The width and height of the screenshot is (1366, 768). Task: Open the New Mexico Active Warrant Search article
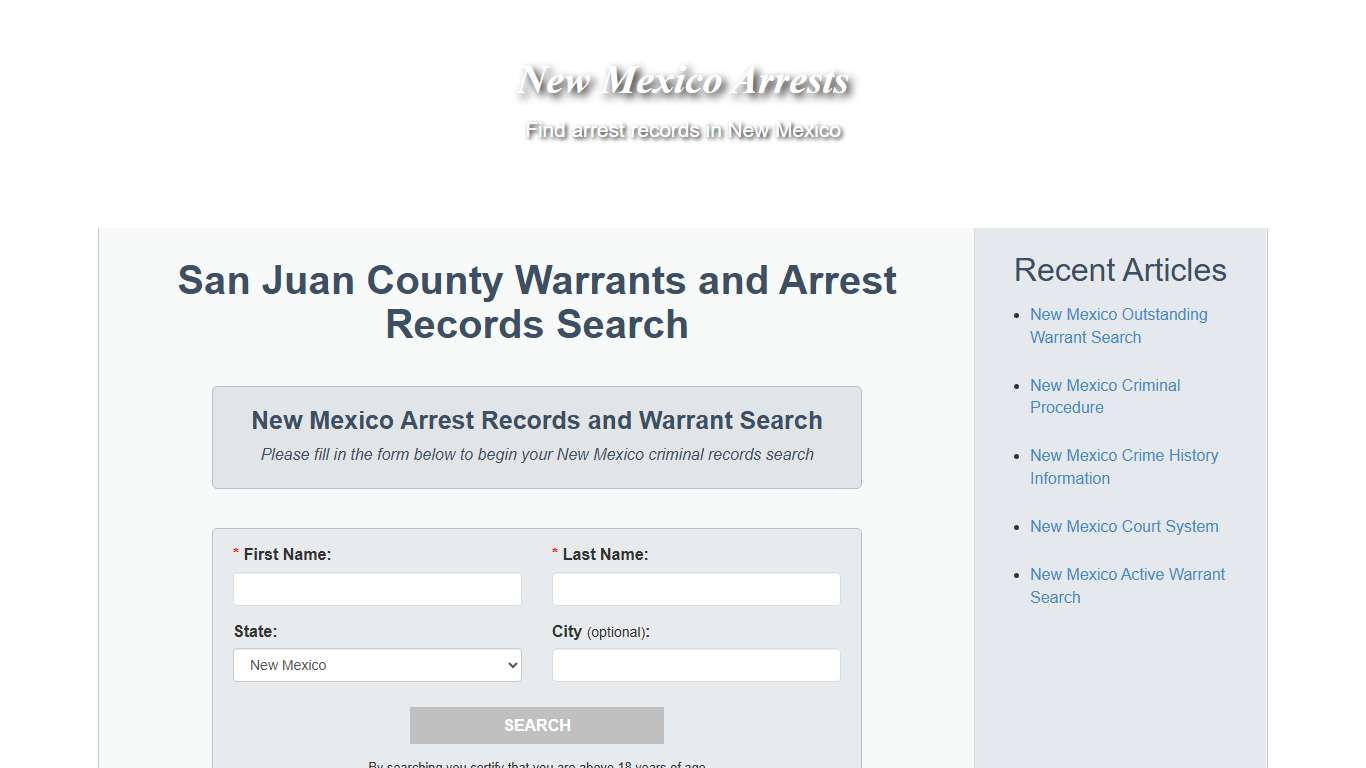click(x=1127, y=585)
